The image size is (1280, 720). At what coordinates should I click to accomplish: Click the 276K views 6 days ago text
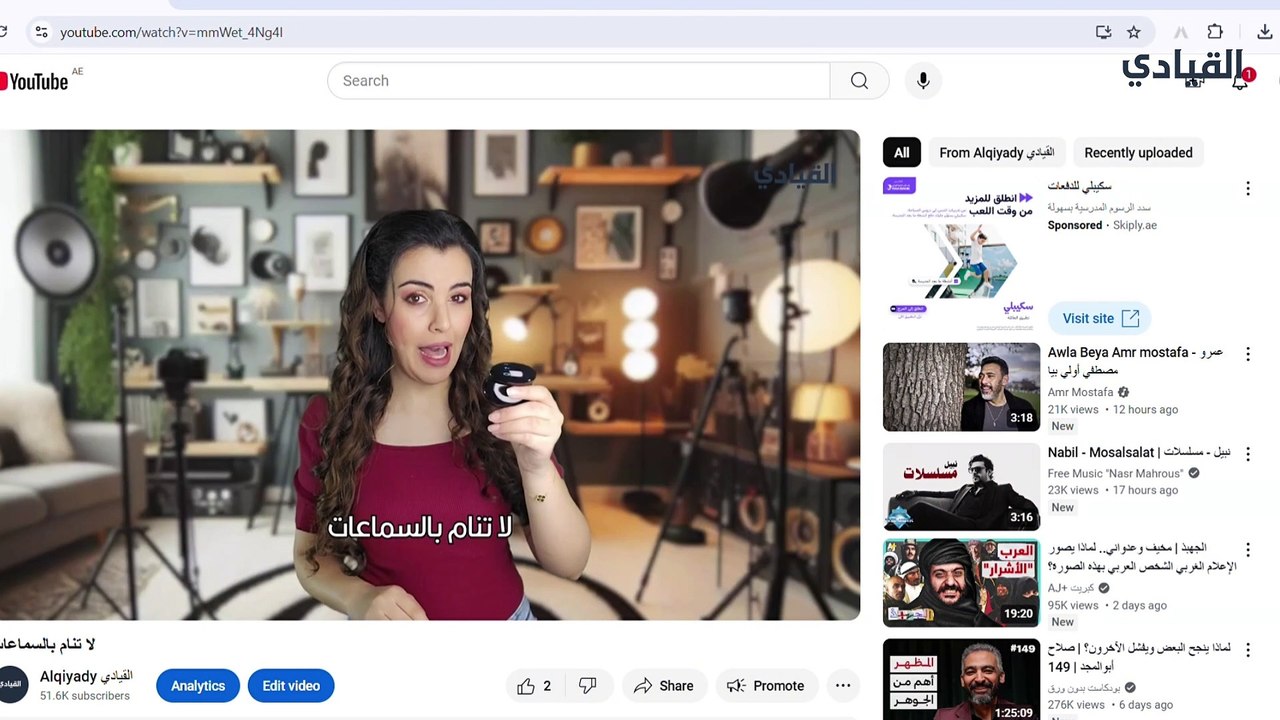click(1110, 705)
